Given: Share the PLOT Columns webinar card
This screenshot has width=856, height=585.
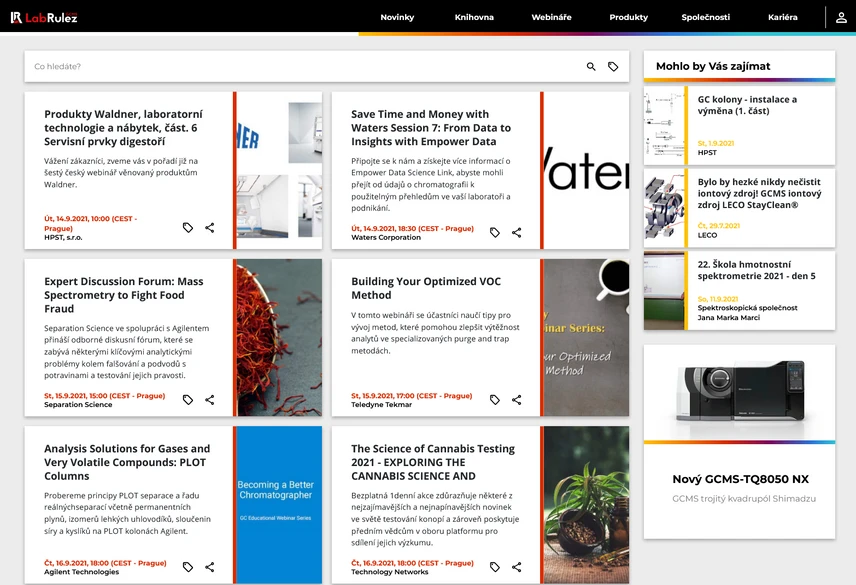Looking at the screenshot, I should [x=210, y=567].
